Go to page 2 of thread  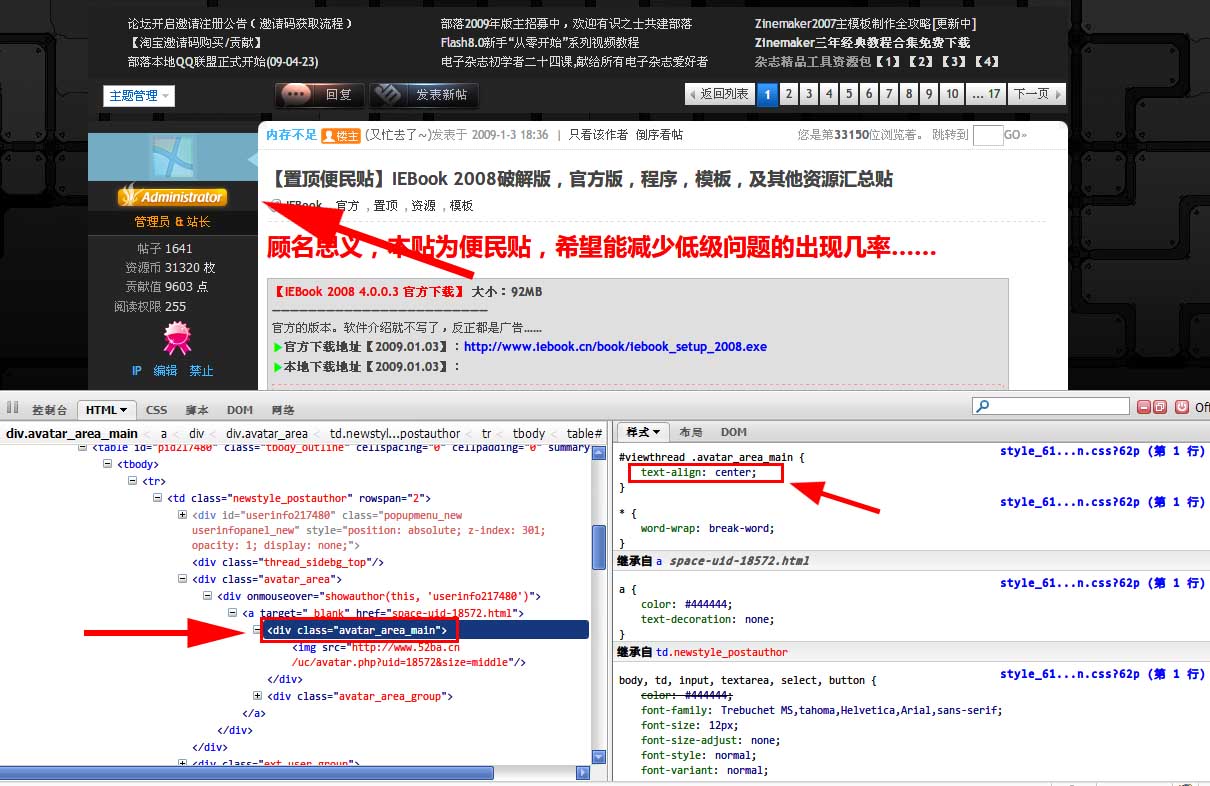pos(788,94)
